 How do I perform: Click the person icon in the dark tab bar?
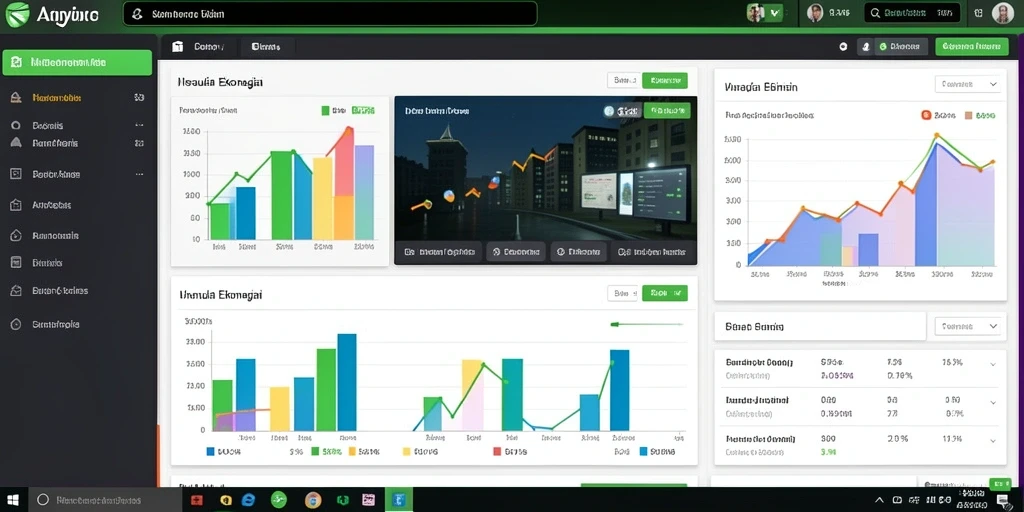pyautogui.click(x=866, y=47)
